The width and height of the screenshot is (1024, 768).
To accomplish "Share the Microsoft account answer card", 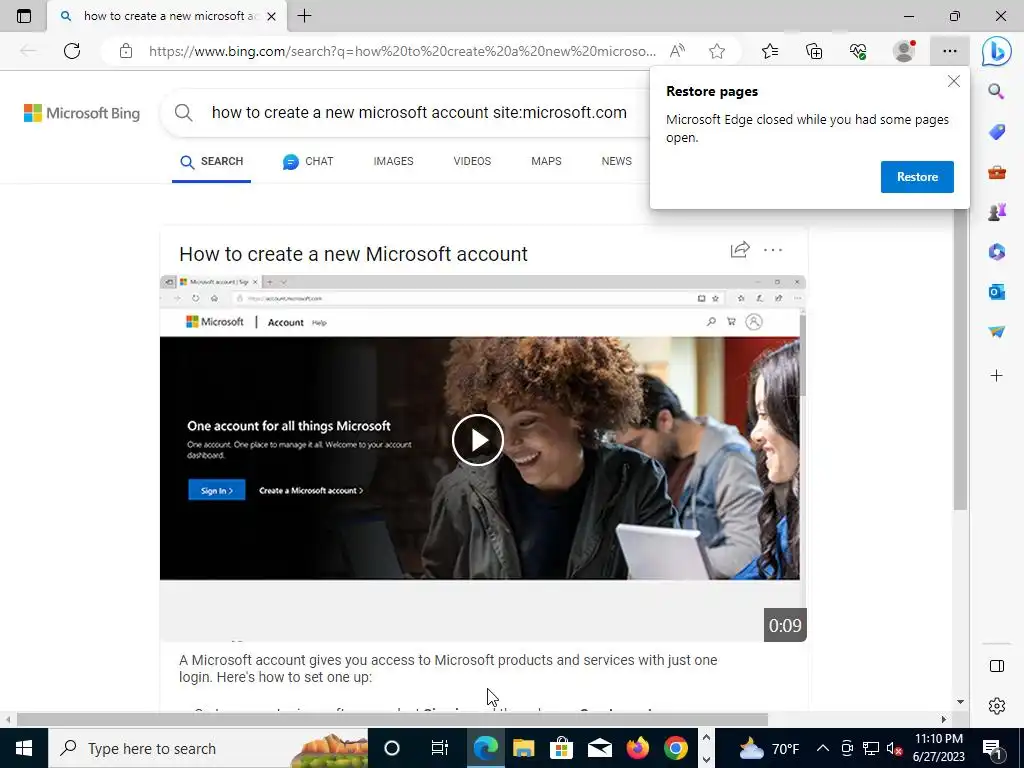I will 739,249.
